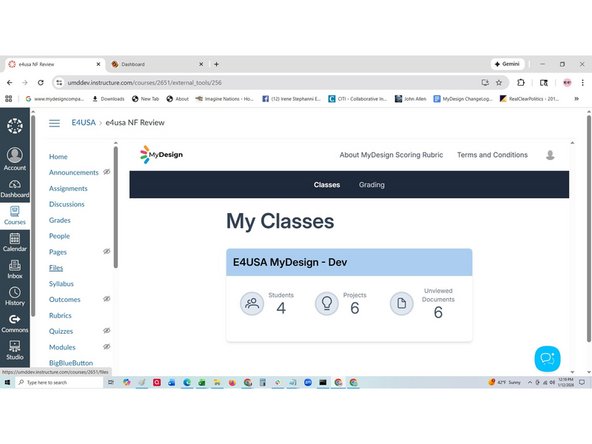The width and height of the screenshot is (592, 444).
Task: Toggle the hamburger course menu icon
Action: (x=54, y=123)
